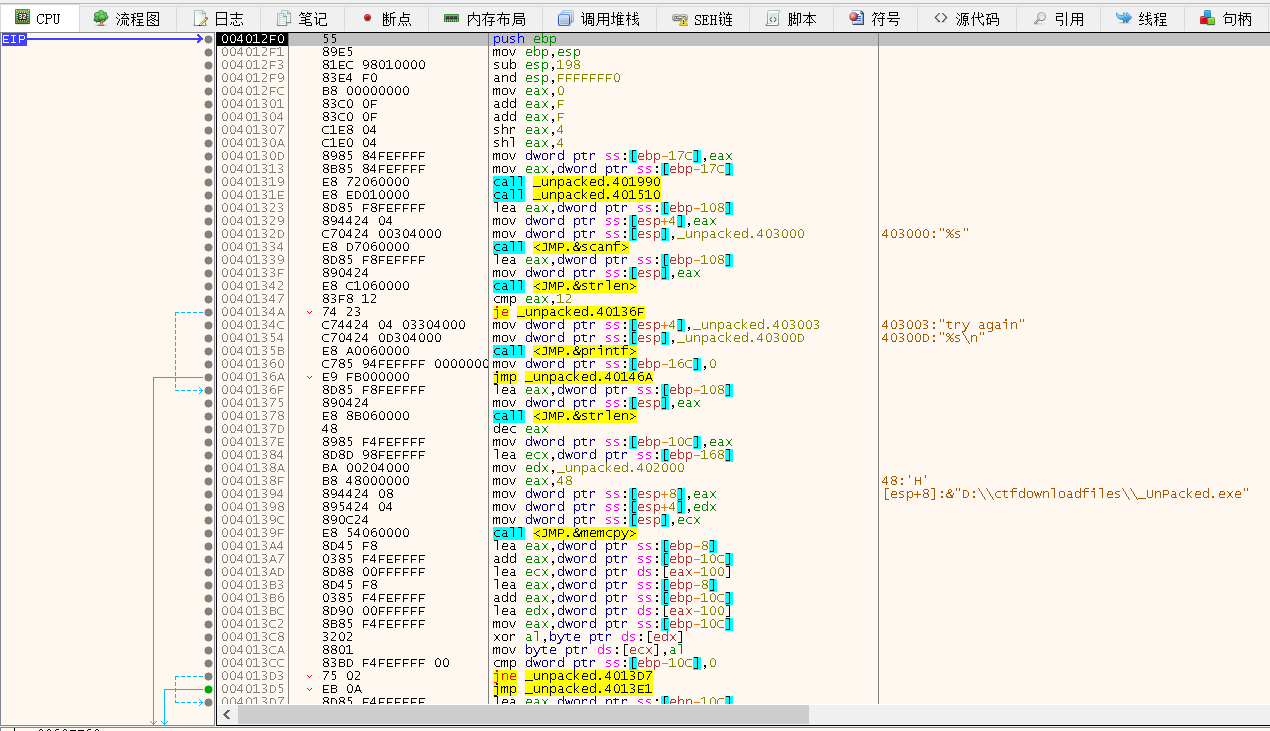Image resolution: width=1270 pixels, height=731 pixels.
Task: Open the 句柄 (handles) tab
Action: pyautogui.click(x=1226, y=18)
